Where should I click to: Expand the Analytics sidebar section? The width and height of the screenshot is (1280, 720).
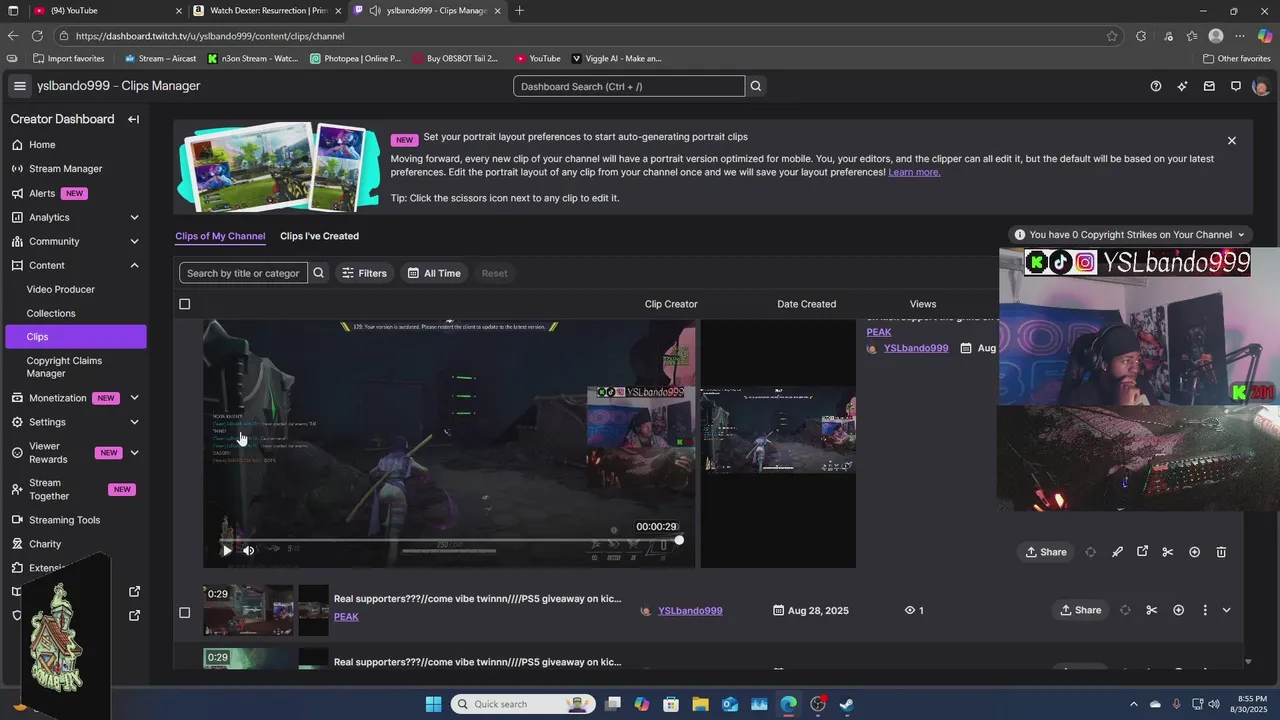(x=134, y=217)
